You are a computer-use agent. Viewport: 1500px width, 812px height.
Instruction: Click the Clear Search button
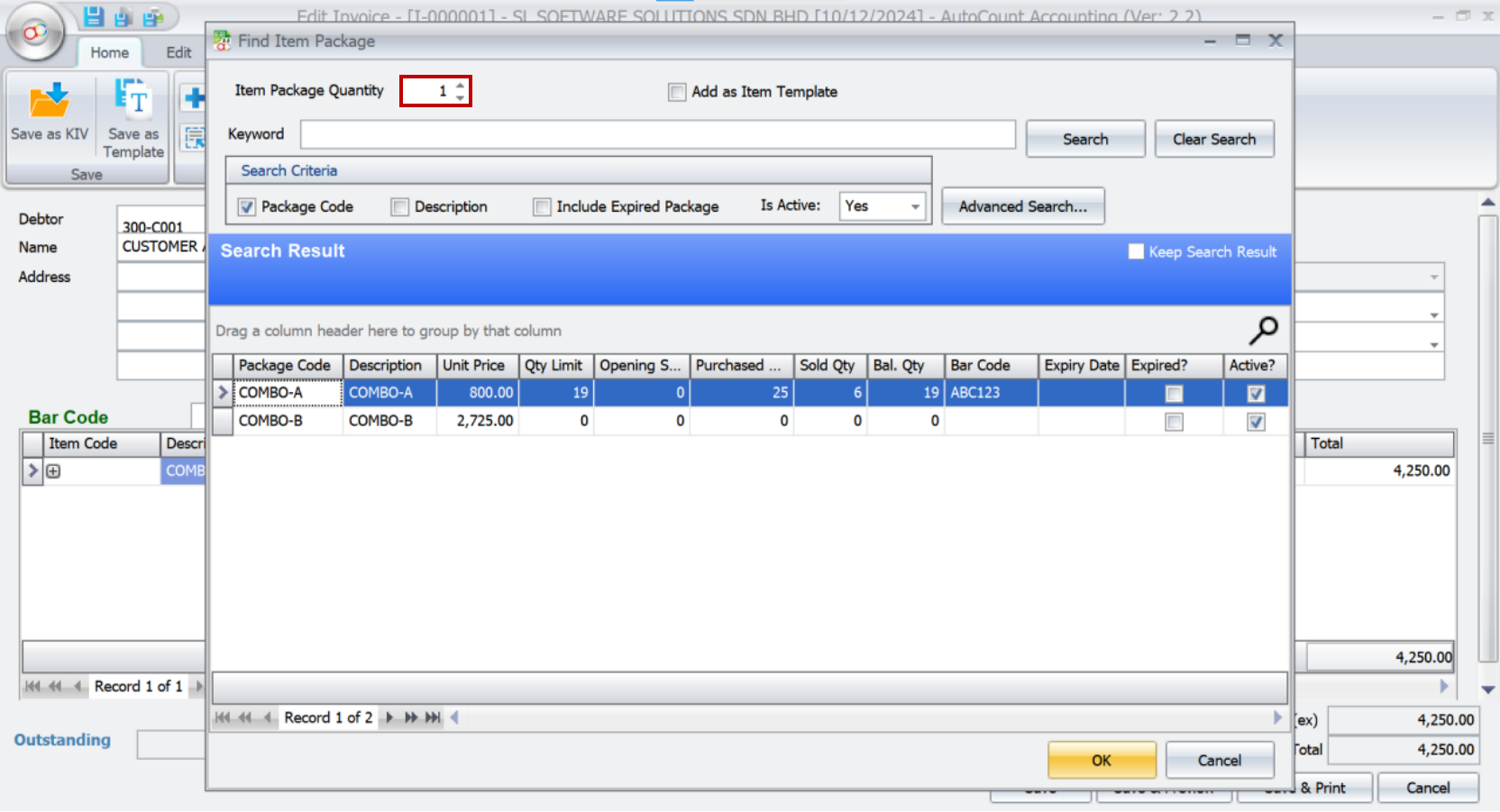tap(1214, 140)
